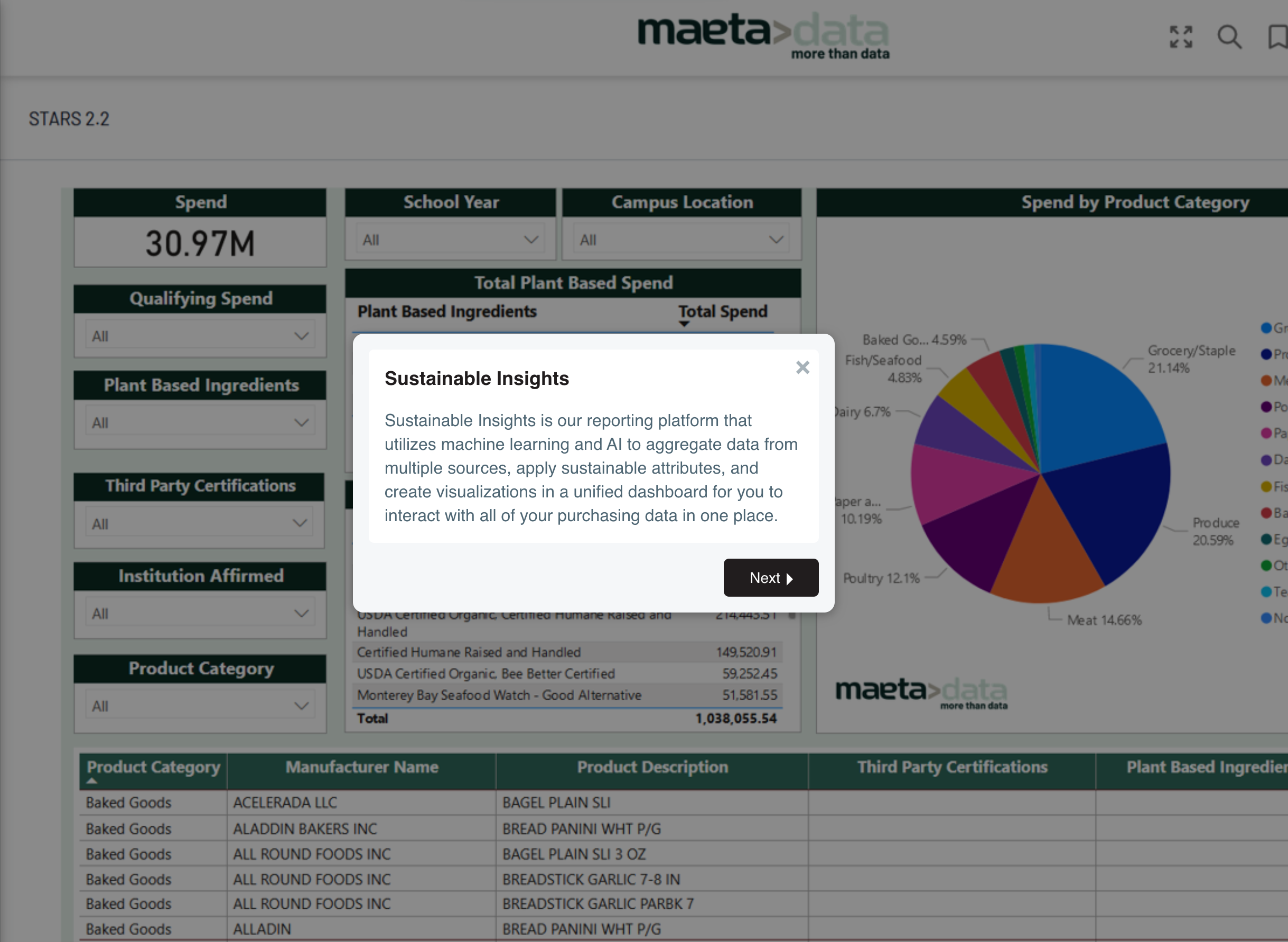Expand the Product Category filter dropdown
1288x942 pixels.
[200, 706]
